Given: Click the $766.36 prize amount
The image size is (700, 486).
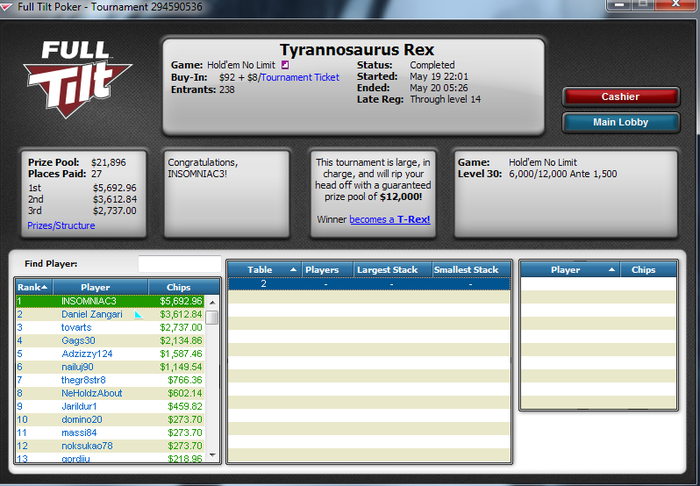Looking at the screenshot, I should tap(185, 380).
